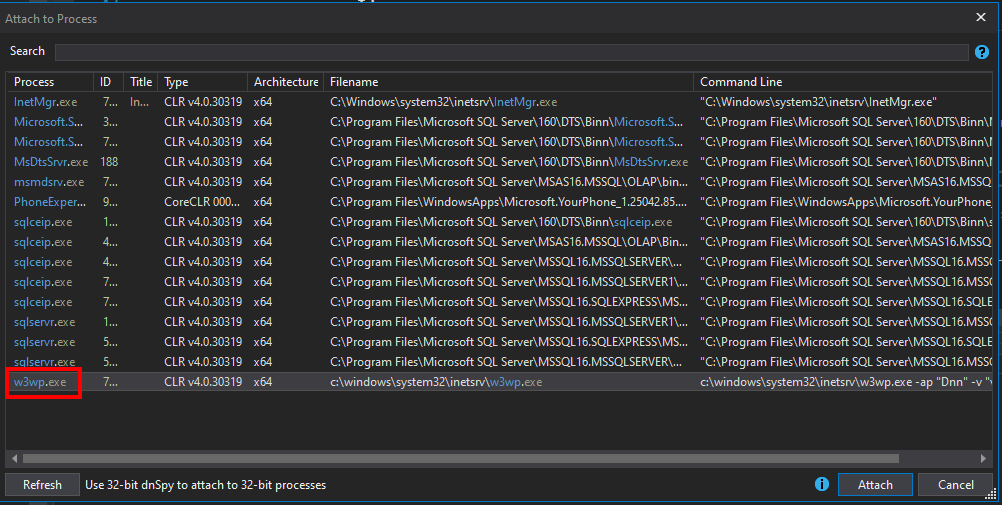Select the InetMgr.exe process row

[x=499, y=102]
